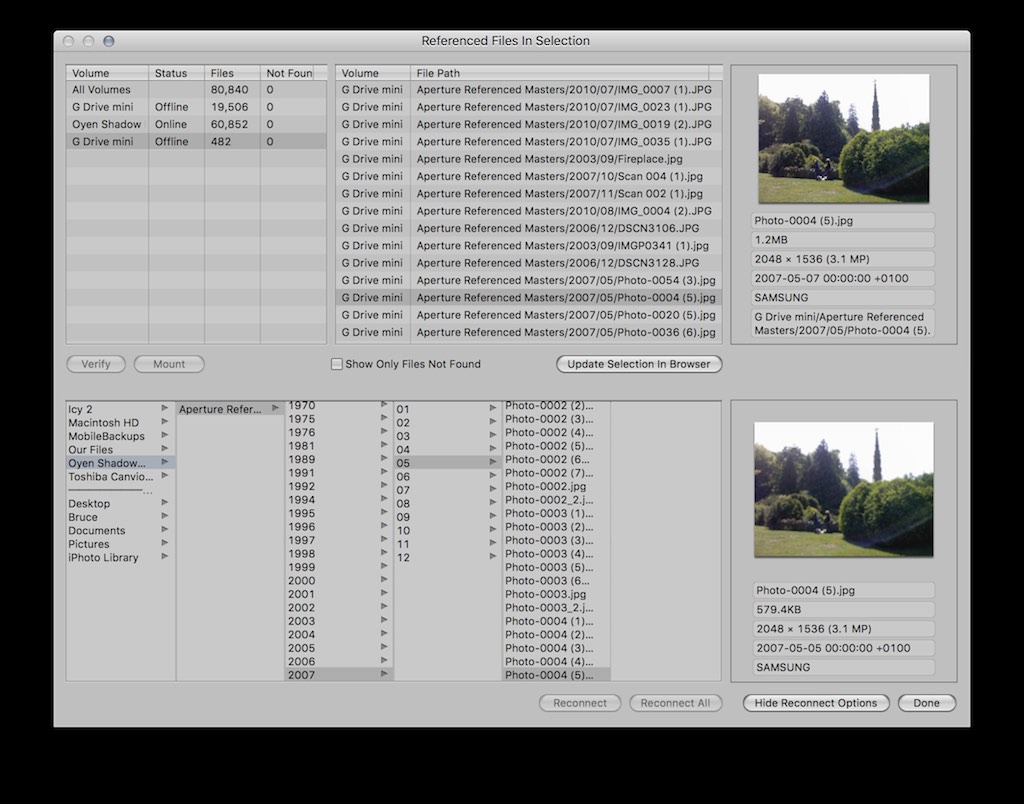Expand the Toshiba Canvio arrow
The width and height of the screenshot is (1024, 804).
165,475
